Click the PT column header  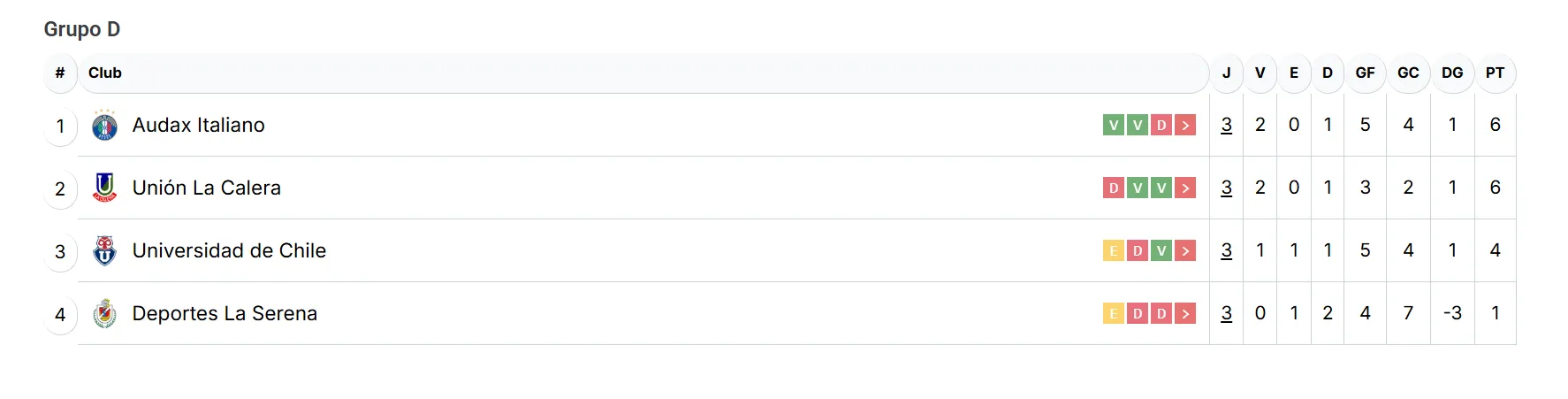click(x=1495, y=73)
